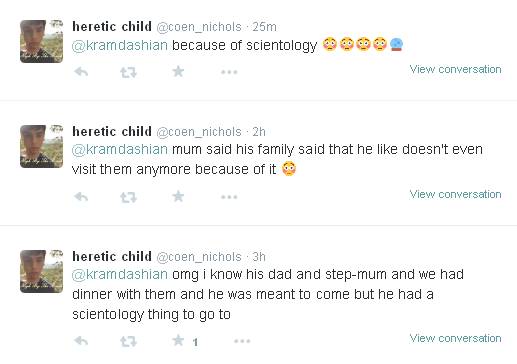Favorite the 'mum said his family' tweet
Image resolution: width=517 pixels, height=364 pixels.
pos(178,196)
